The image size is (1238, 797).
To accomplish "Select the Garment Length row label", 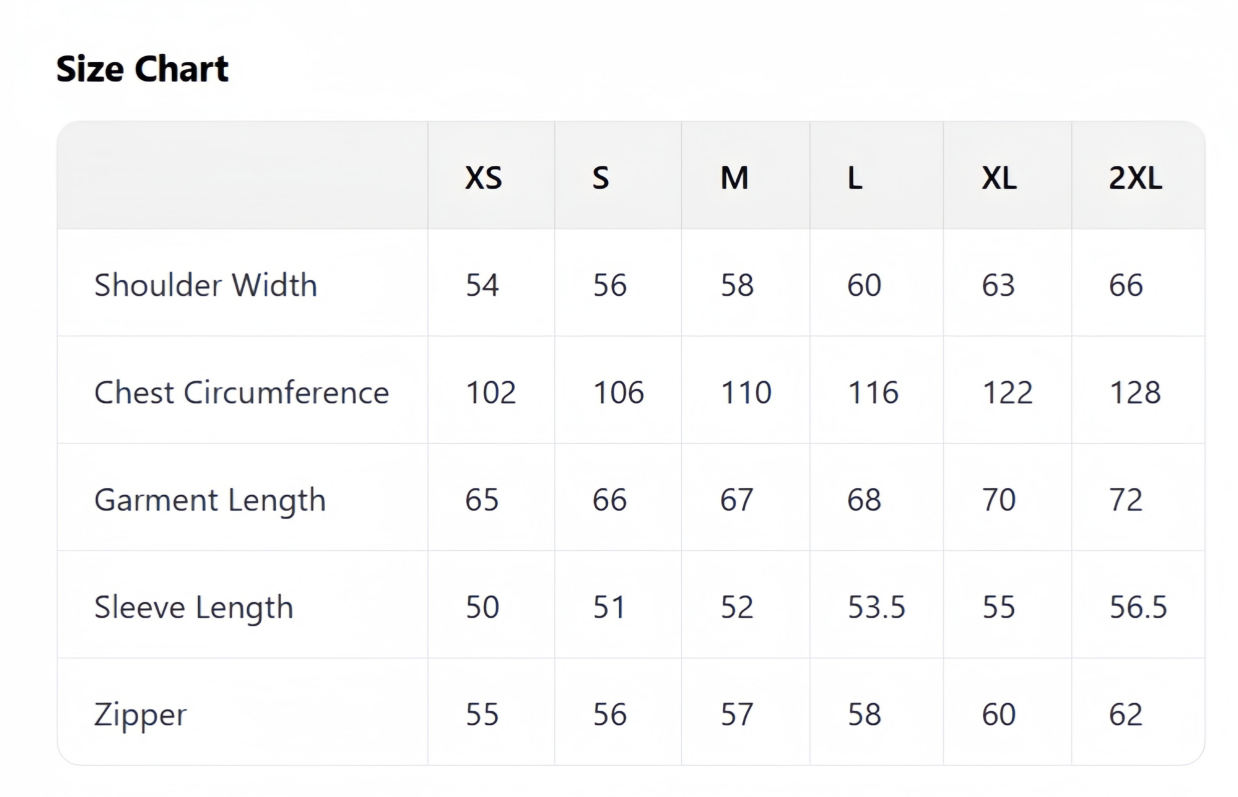I will (210, 500).
